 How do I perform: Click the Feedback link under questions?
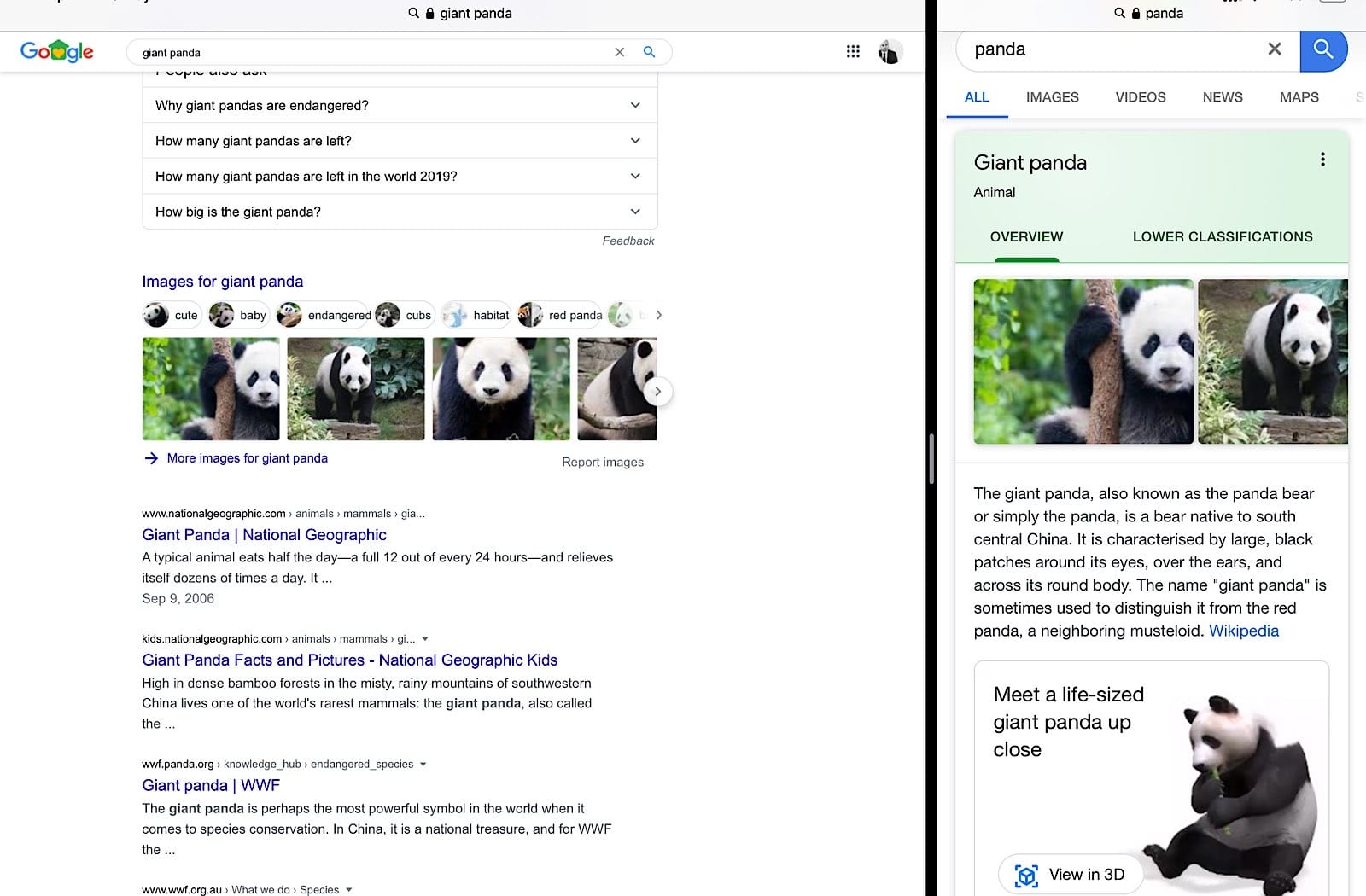[628, 241]
